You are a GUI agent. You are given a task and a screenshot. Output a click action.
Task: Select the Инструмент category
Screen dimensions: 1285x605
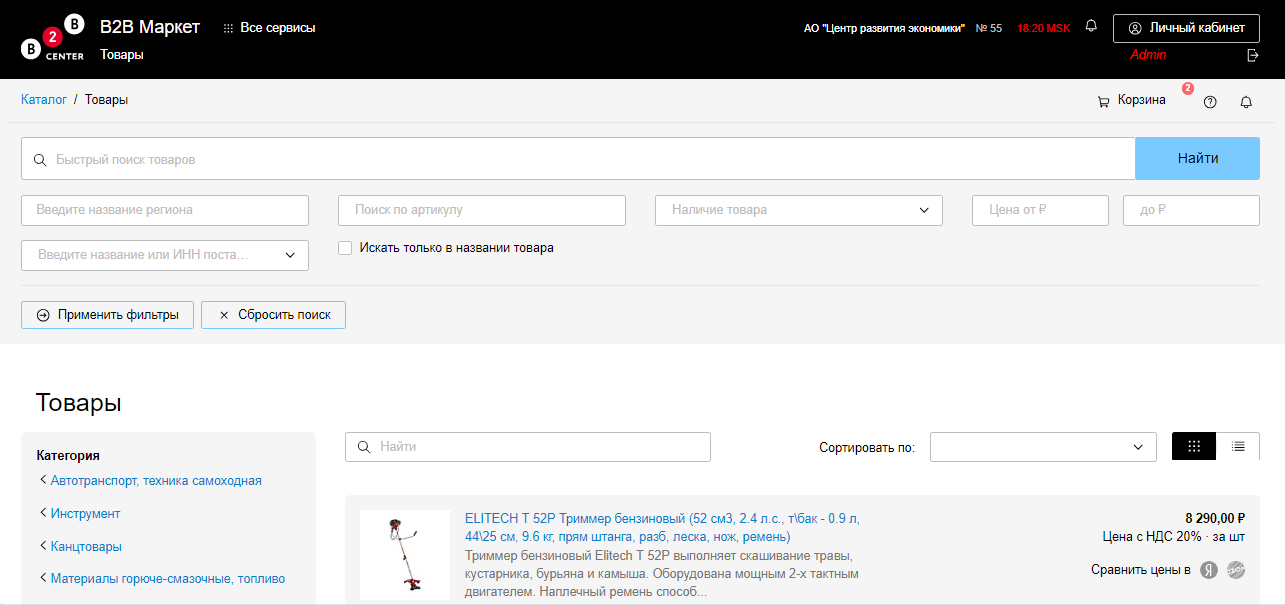click(85, 514)
